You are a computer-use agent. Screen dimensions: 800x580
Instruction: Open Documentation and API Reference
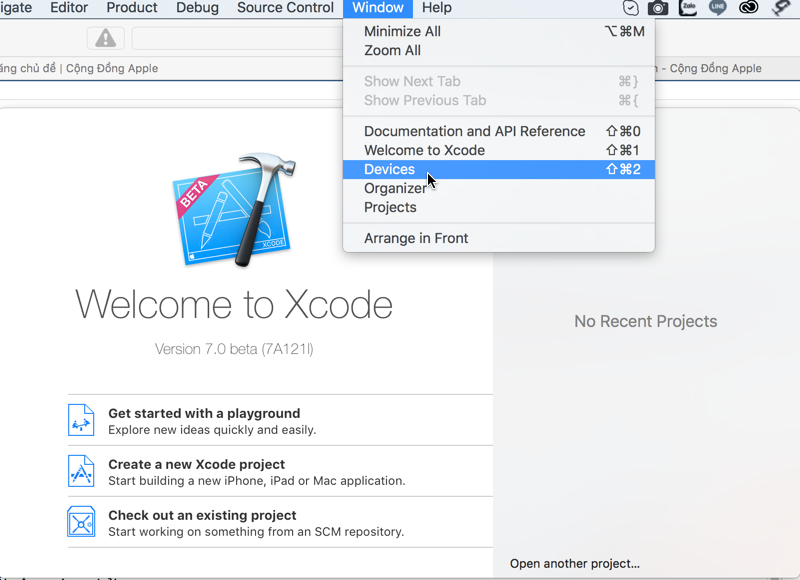point(474,131)
